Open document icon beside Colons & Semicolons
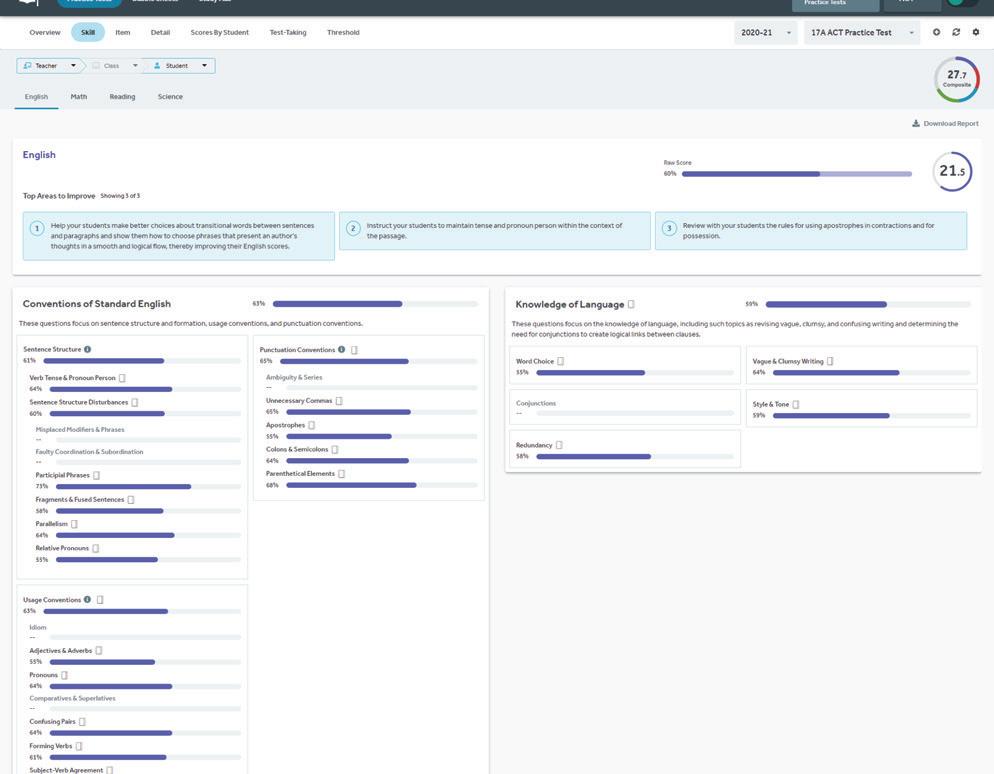This screenshot has height=774, width=994. point(335,449)
